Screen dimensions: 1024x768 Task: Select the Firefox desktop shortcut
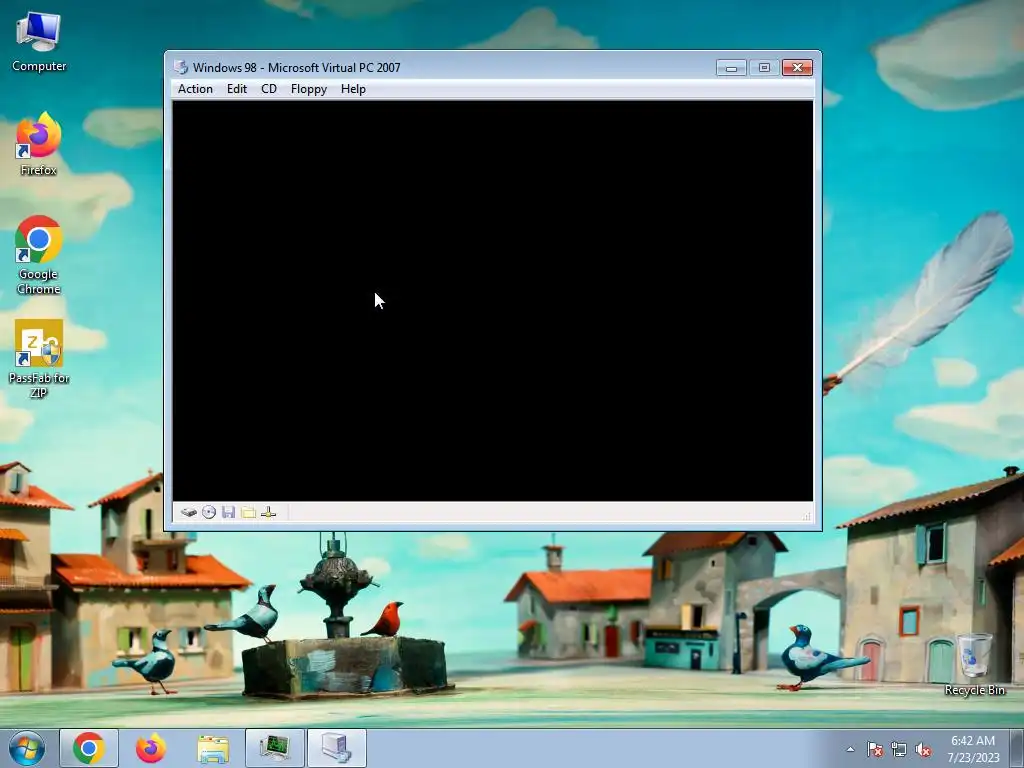coord(39,144)
